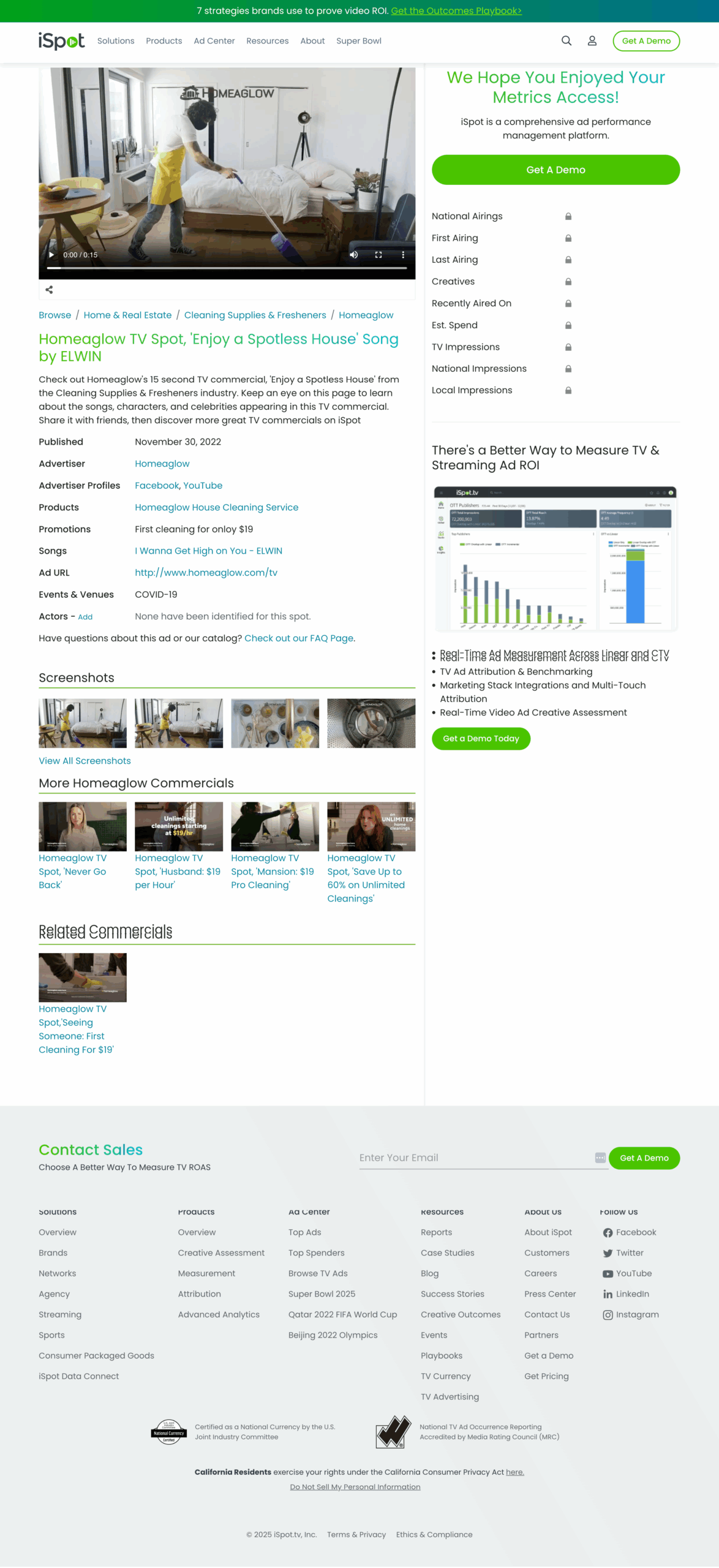Open 'Seeing Someone: First Cleaning' thumbnail
Screen dimensions: 719x1568
click(83, 978)
